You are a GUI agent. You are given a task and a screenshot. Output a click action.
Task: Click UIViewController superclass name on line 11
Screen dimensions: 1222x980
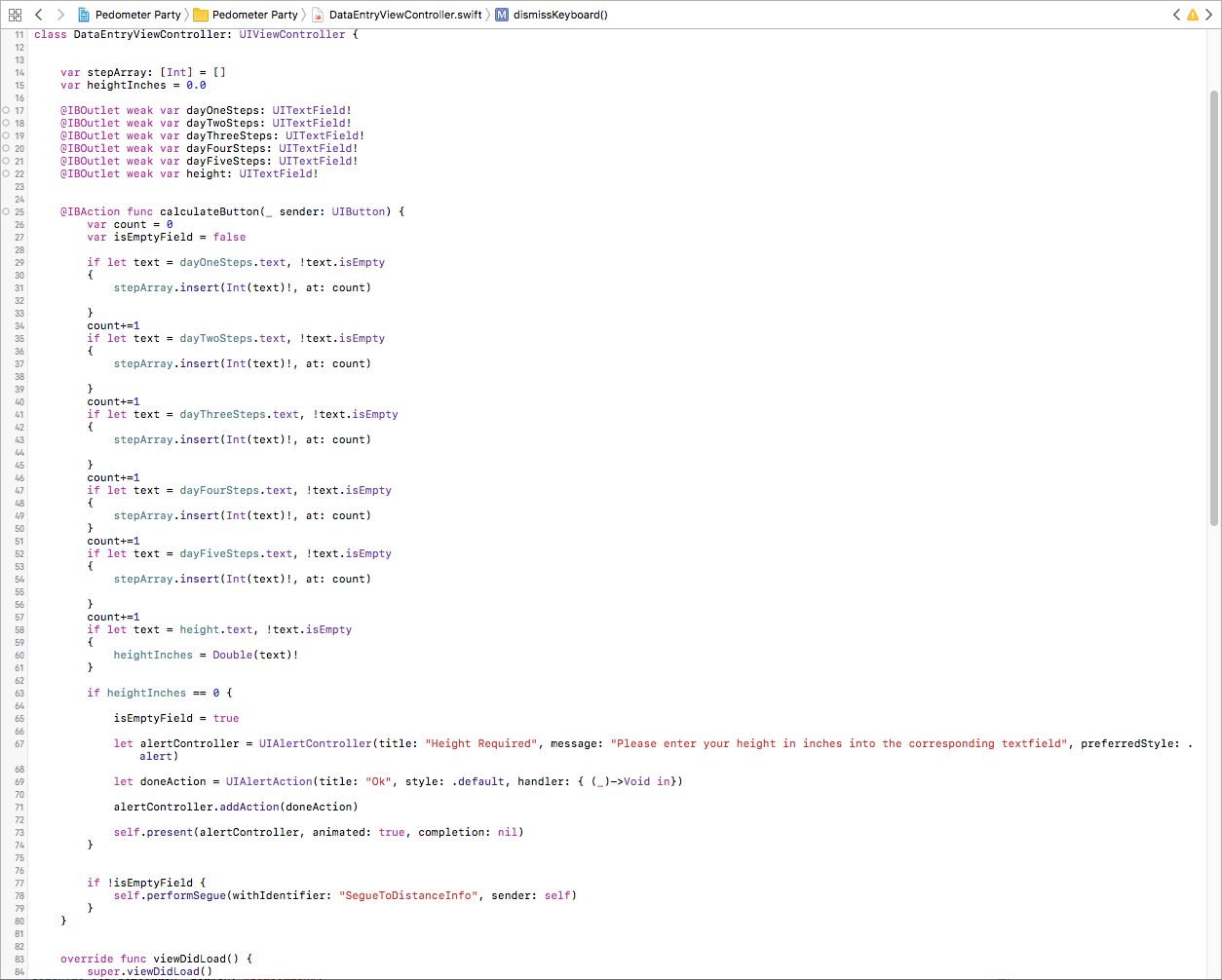pos(292,34)
